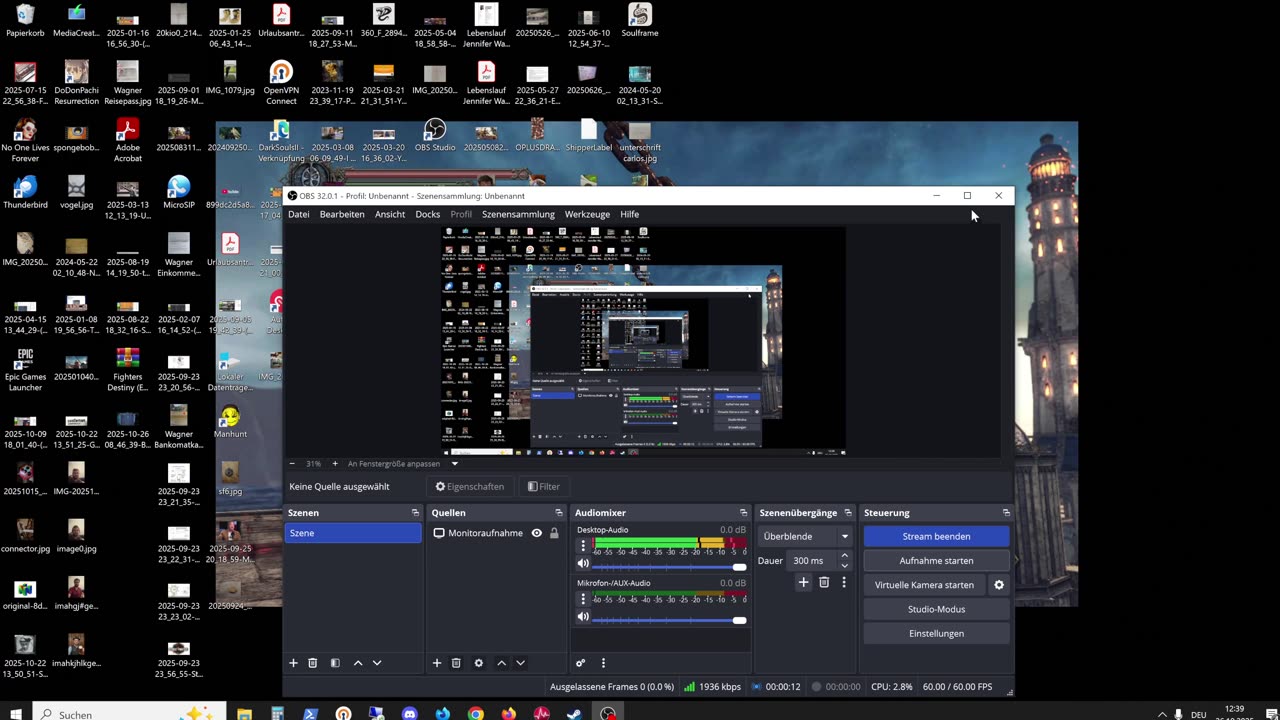Image resolution: width=1280 pixels, height=720 pixels.
Task: Open OBS Studio desktop shortcut
Action: pyautogui.click(x=435, y=135)
